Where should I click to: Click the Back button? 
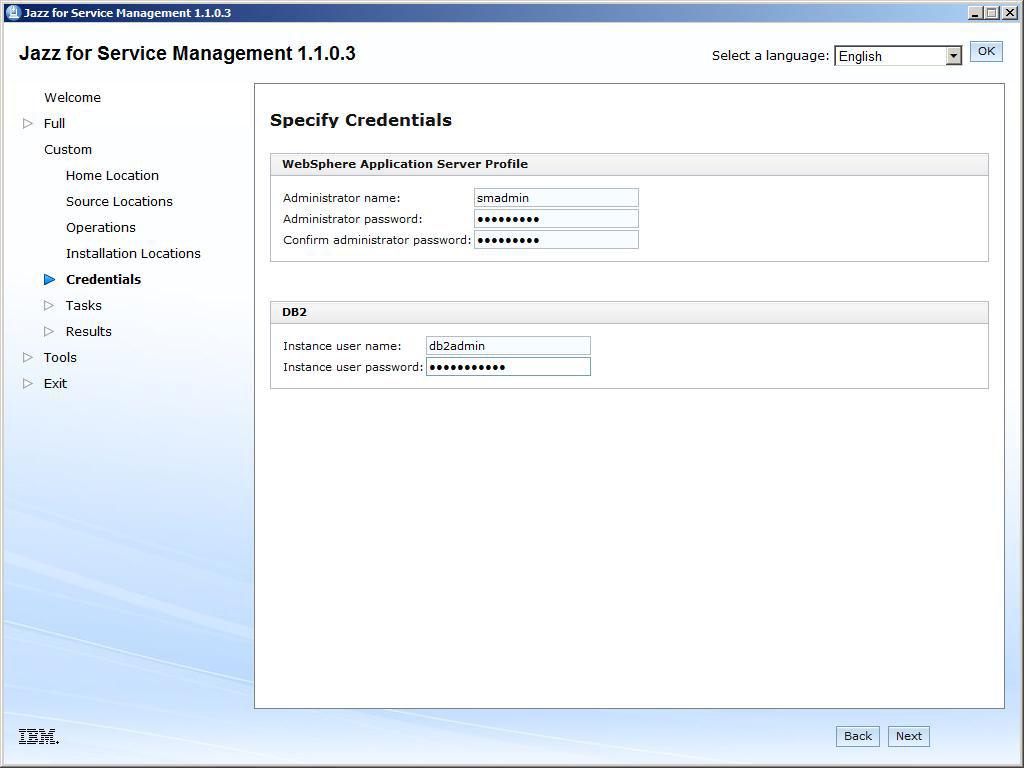(x=857, y=736)
